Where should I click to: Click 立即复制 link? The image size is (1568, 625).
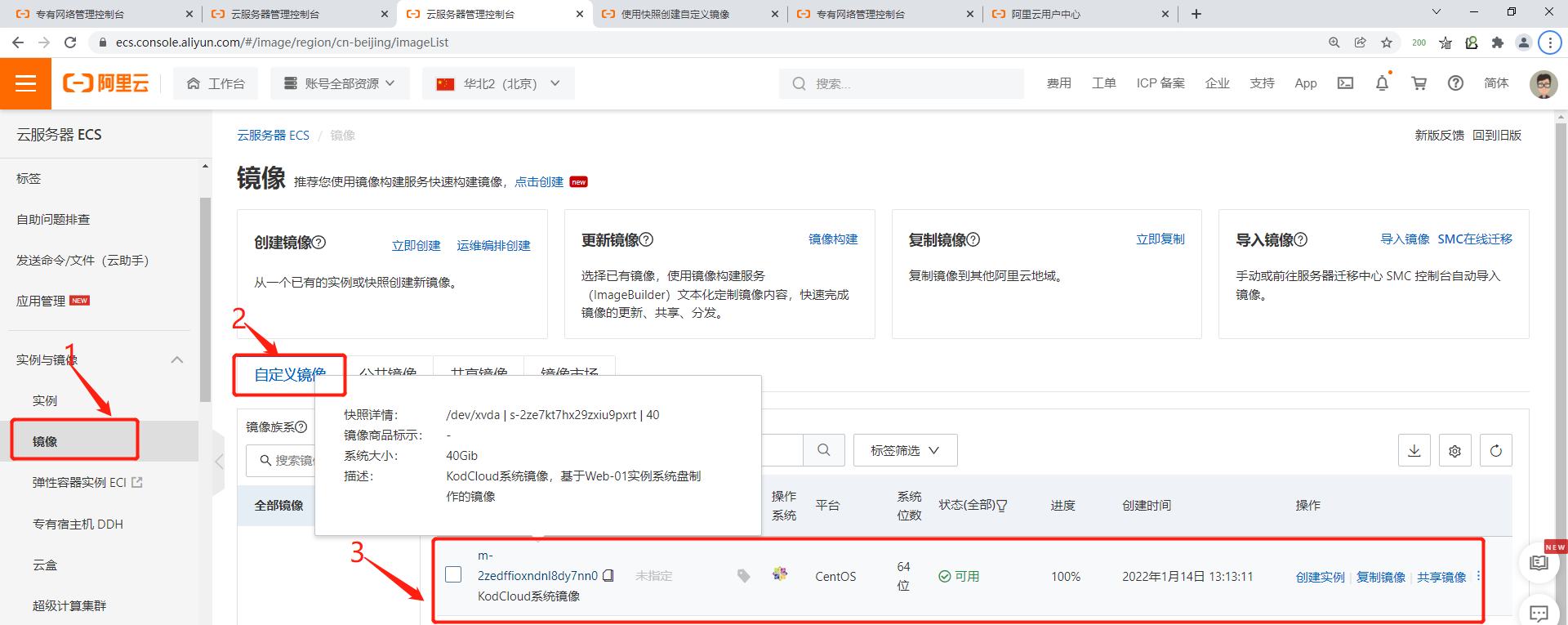(1160, 239)
